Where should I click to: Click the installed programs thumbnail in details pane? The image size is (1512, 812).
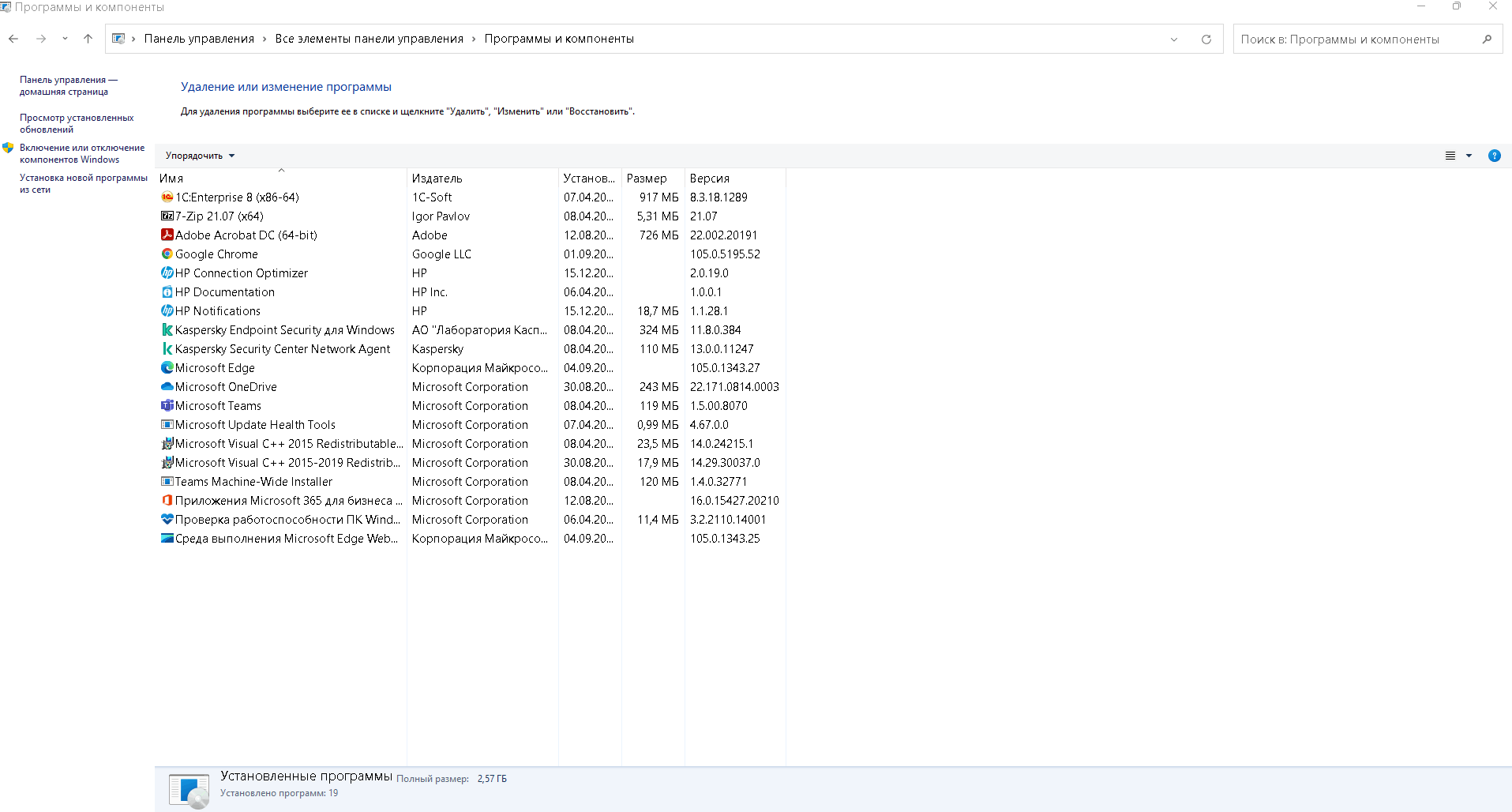coord(189,790)
